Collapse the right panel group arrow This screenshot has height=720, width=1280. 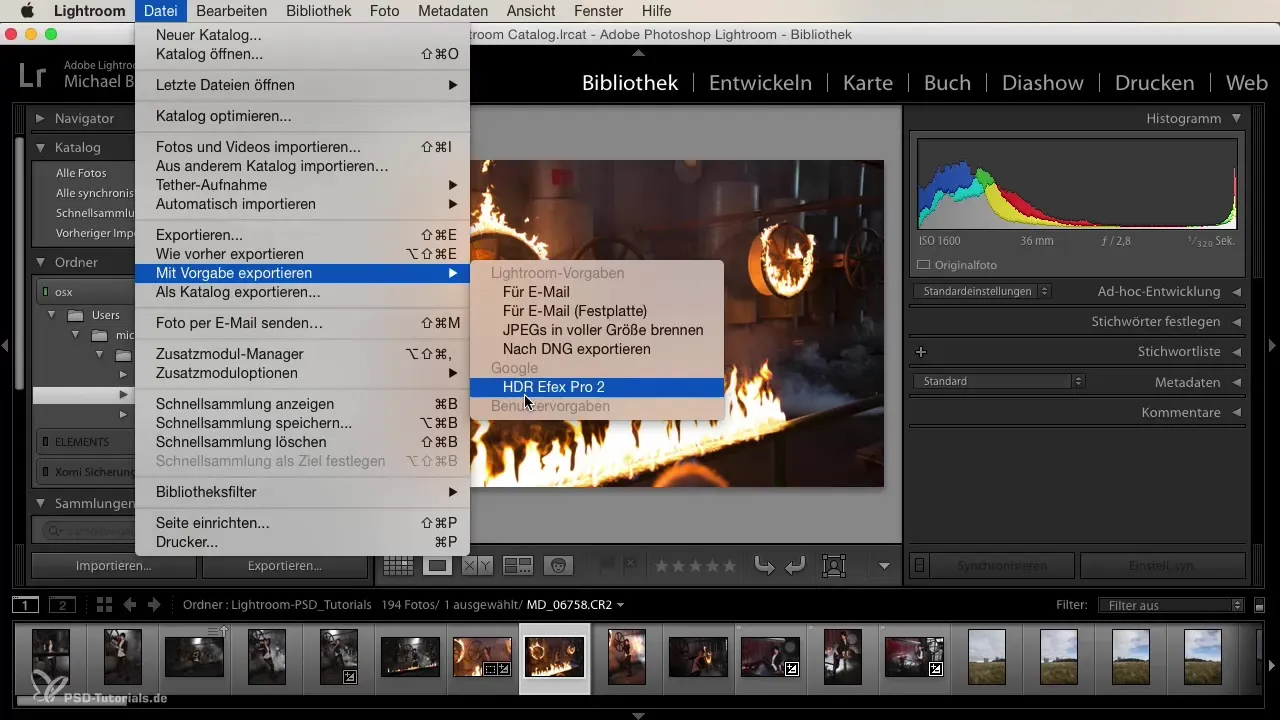(x=1273, y=345)
